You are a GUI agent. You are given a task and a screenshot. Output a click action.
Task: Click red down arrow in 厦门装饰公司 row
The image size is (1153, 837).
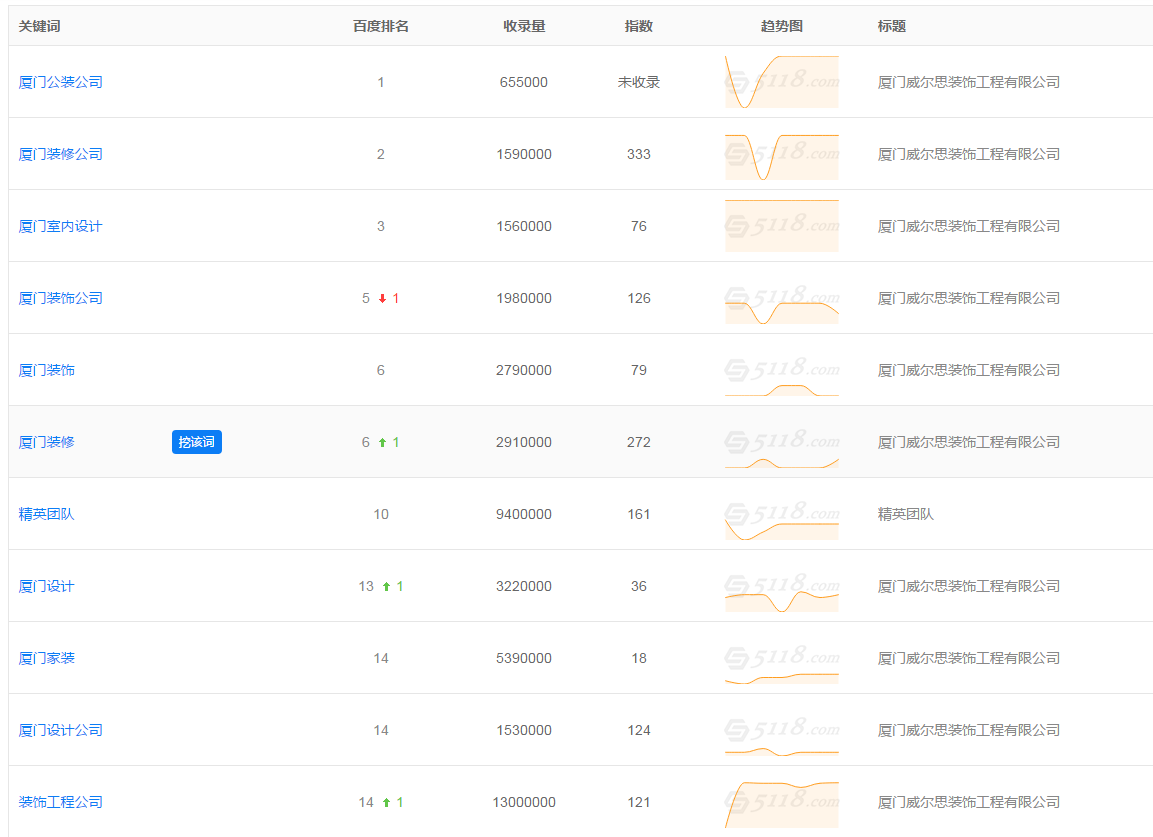tap(382, 299)
